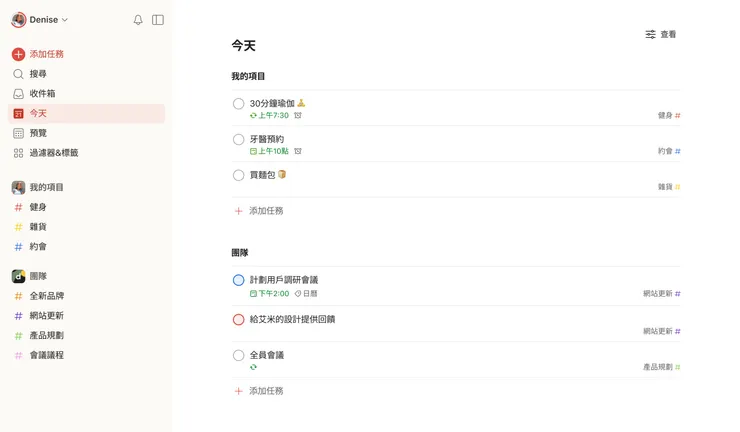Open the 全員會議 task details

267,355
